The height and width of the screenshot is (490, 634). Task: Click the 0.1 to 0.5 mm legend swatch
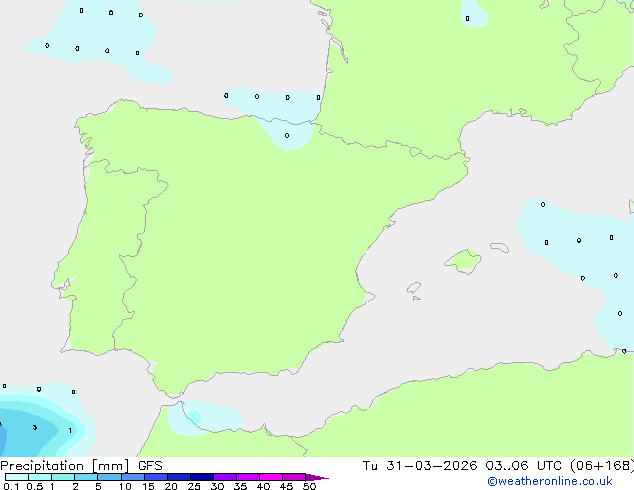click(x=17, y=477)
